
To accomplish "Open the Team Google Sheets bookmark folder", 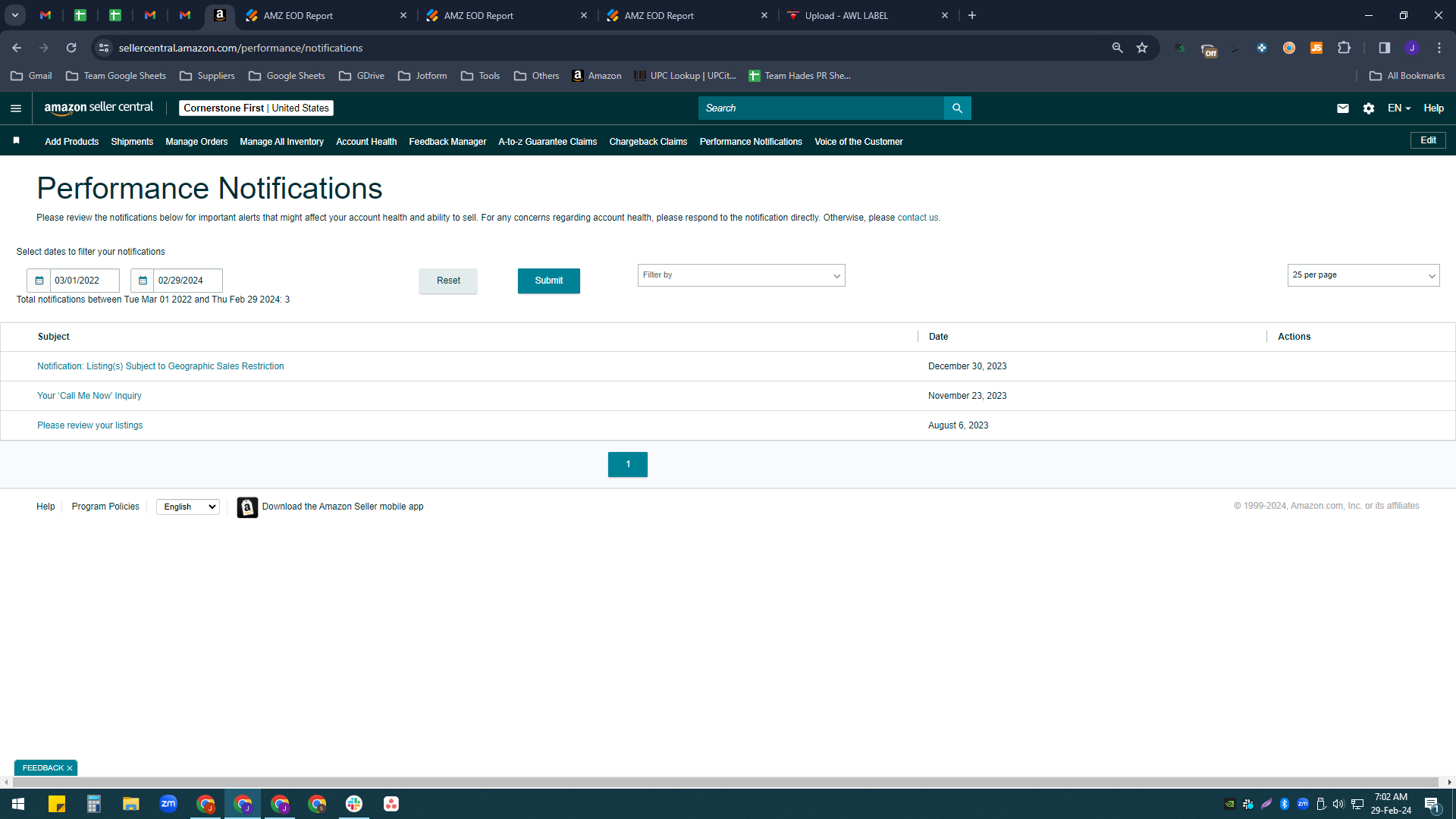I will click(116, 76).
